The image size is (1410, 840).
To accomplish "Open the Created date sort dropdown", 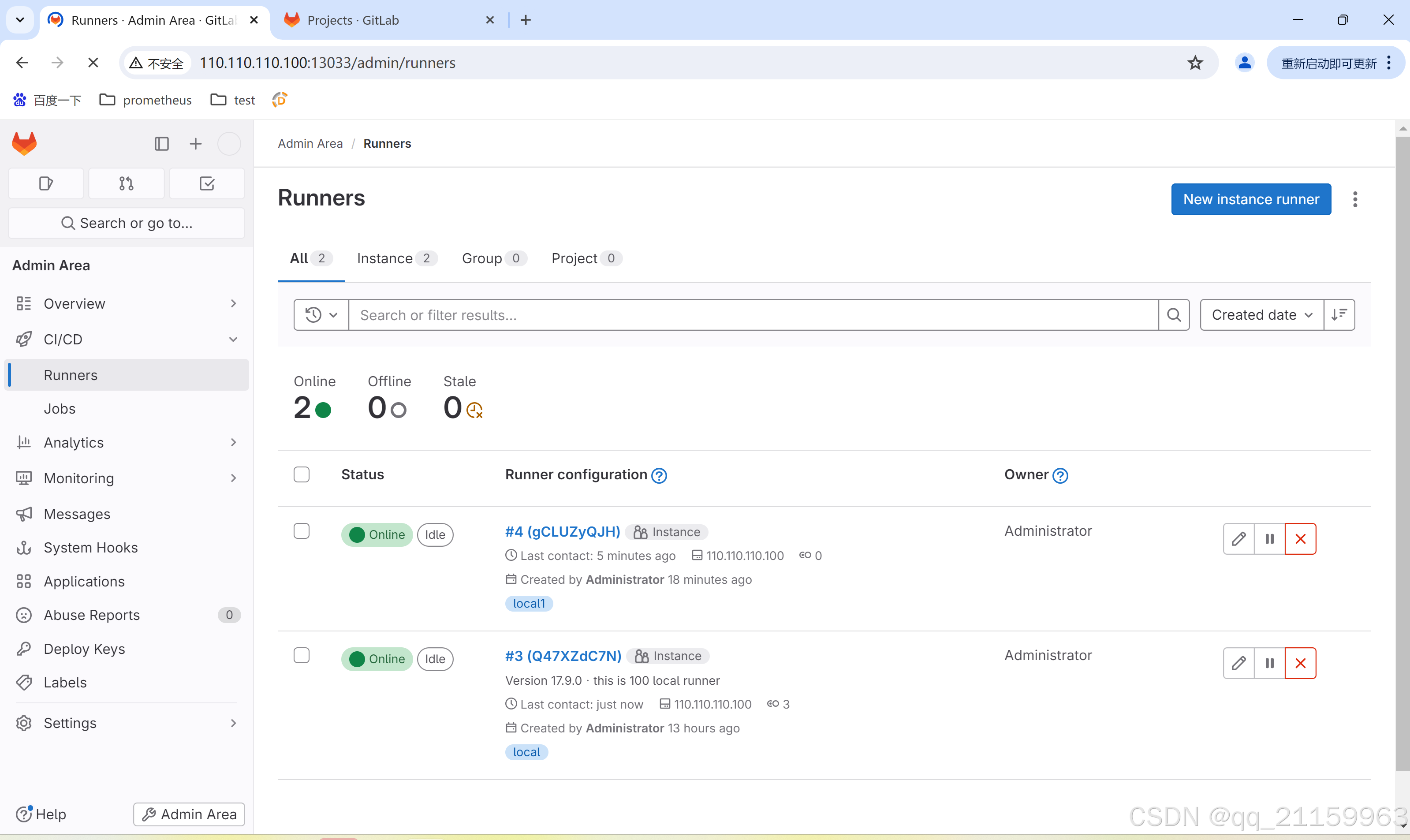I will coord(1261,314).
